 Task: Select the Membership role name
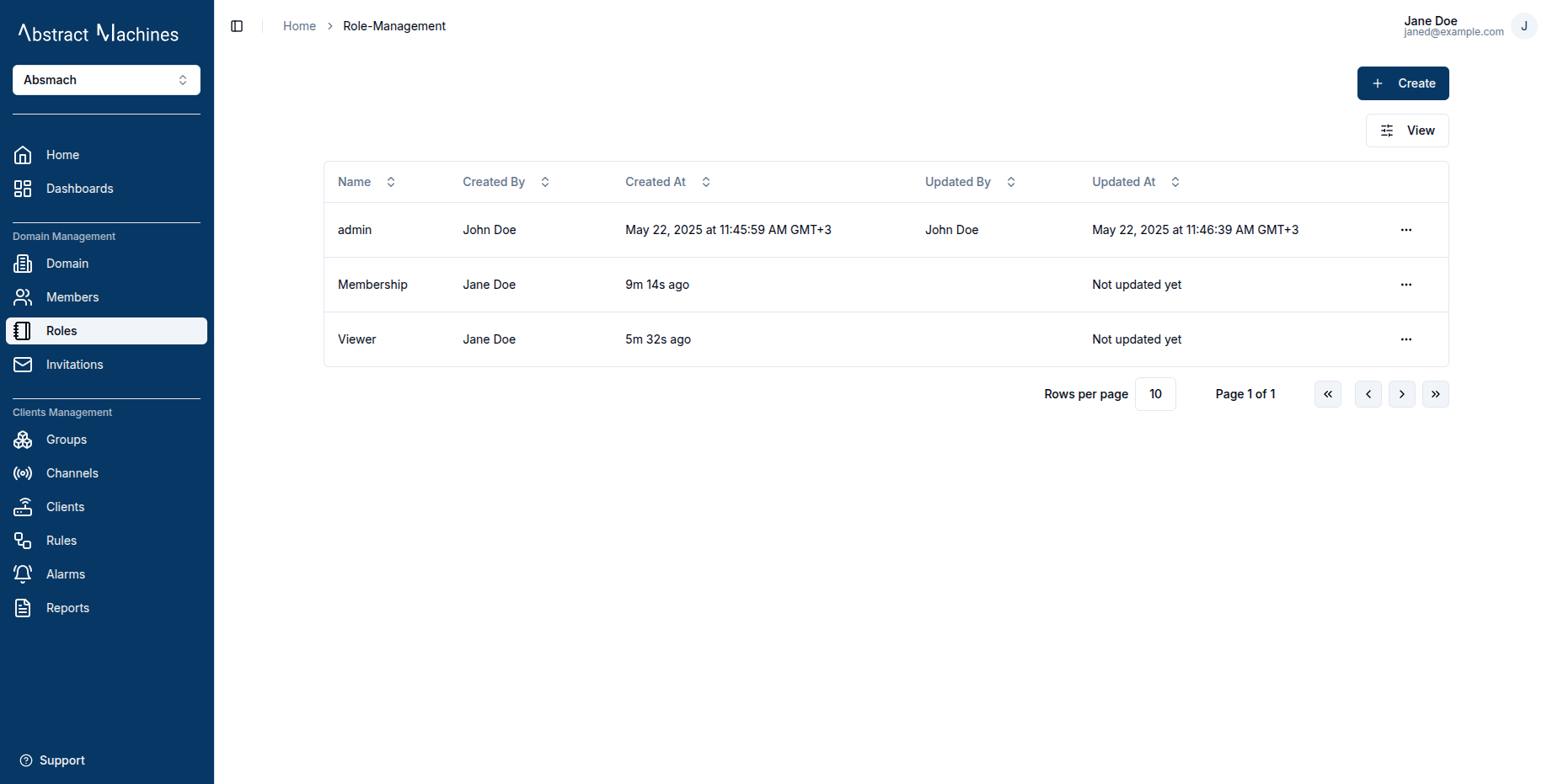pos(372,285)
